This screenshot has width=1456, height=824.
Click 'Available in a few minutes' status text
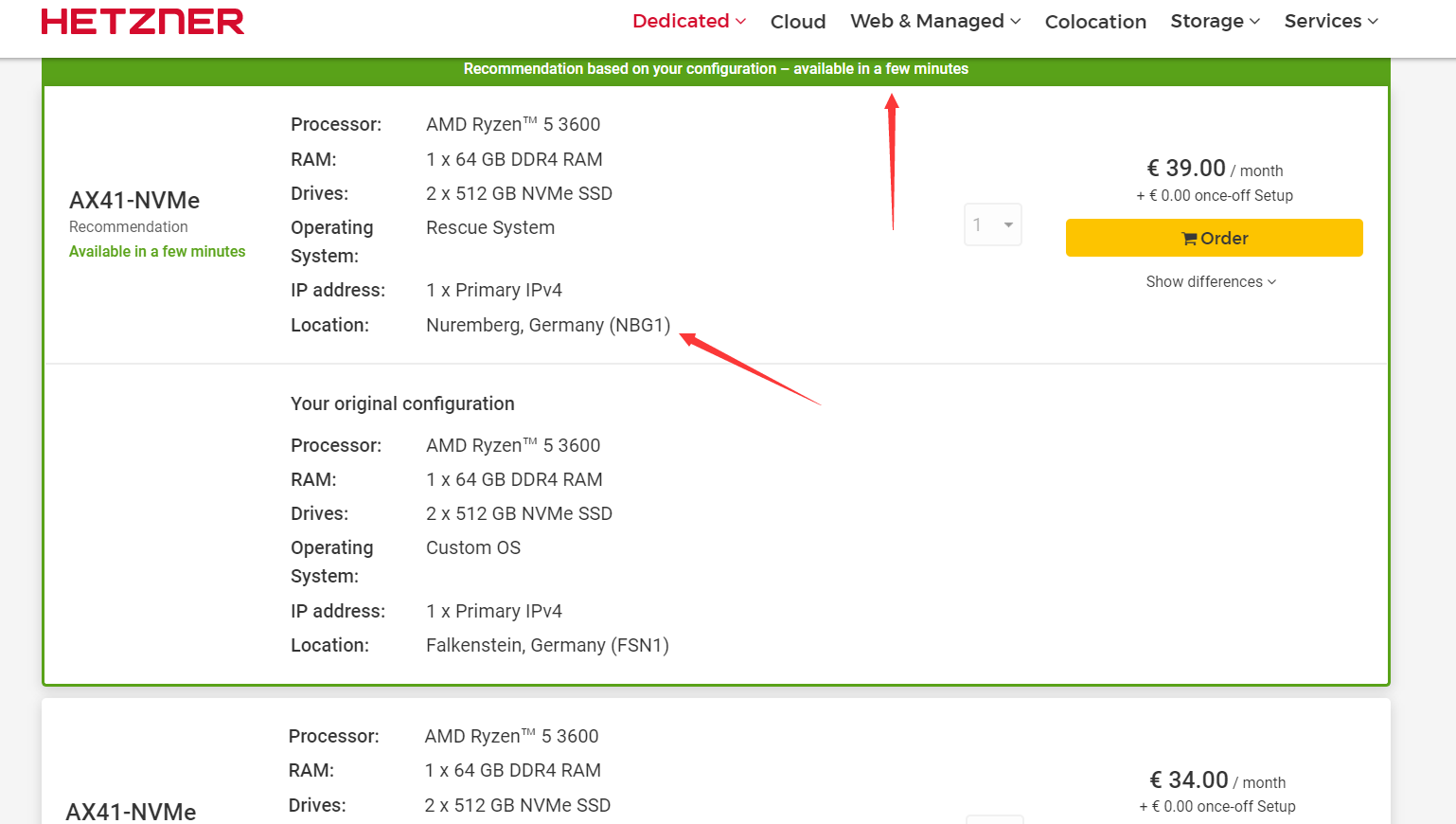click(x=157, y=251)
